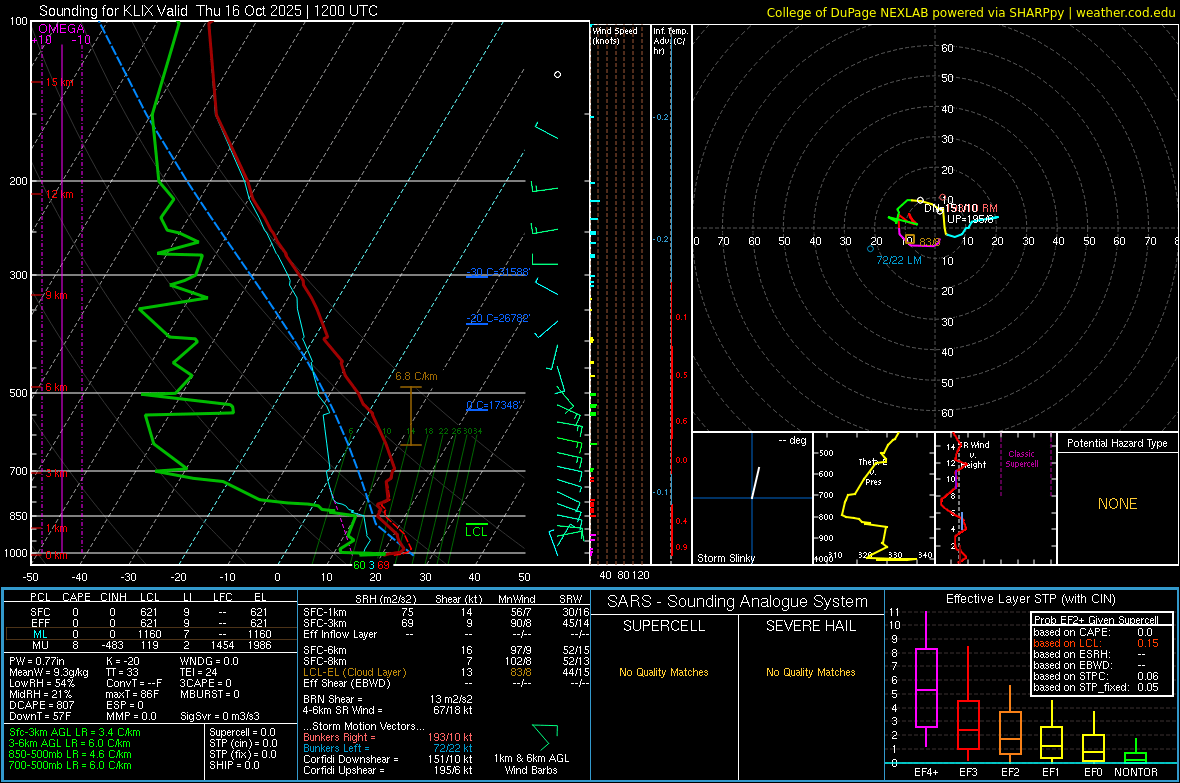Click the 'Sfc-3km AGL LR = 3.4 C/km' line
This screenshot has width=1180, height=783.
tap(75, 732)
